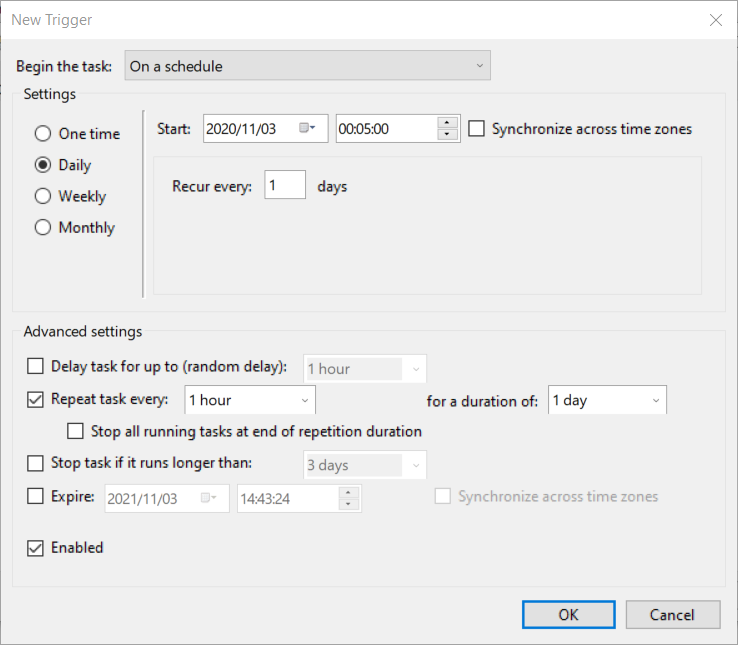Uncheck Repeat task every checkbox

pos(36,400)
